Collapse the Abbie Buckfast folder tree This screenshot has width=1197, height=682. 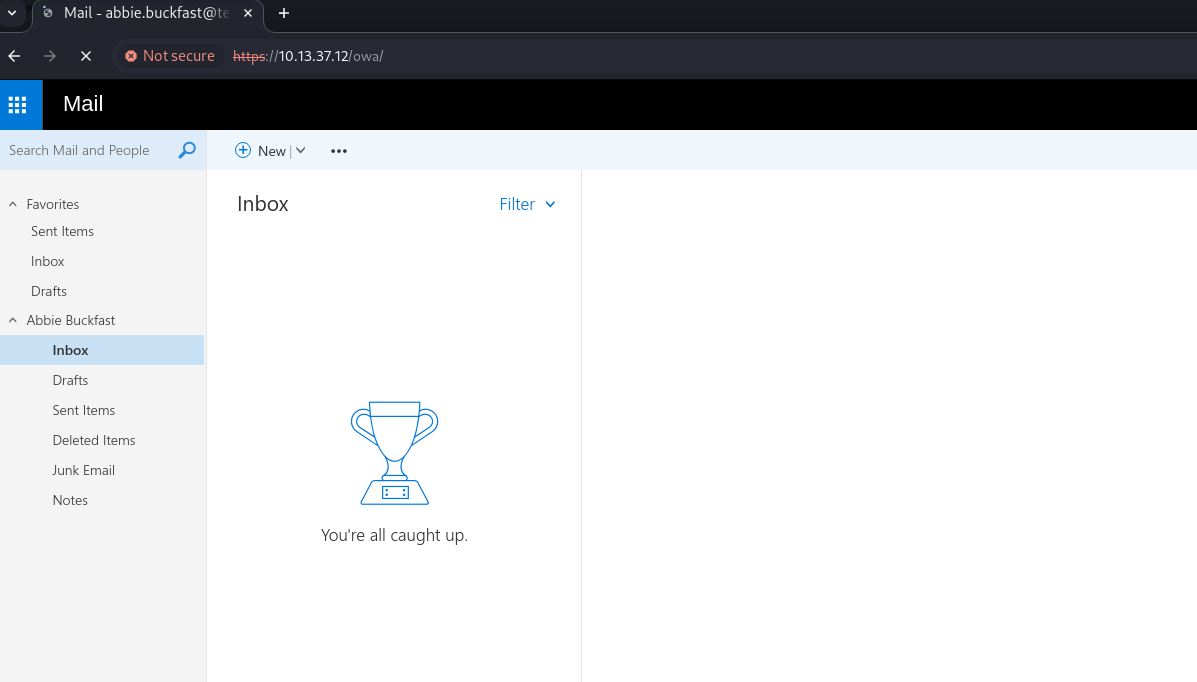coord(13,320)
